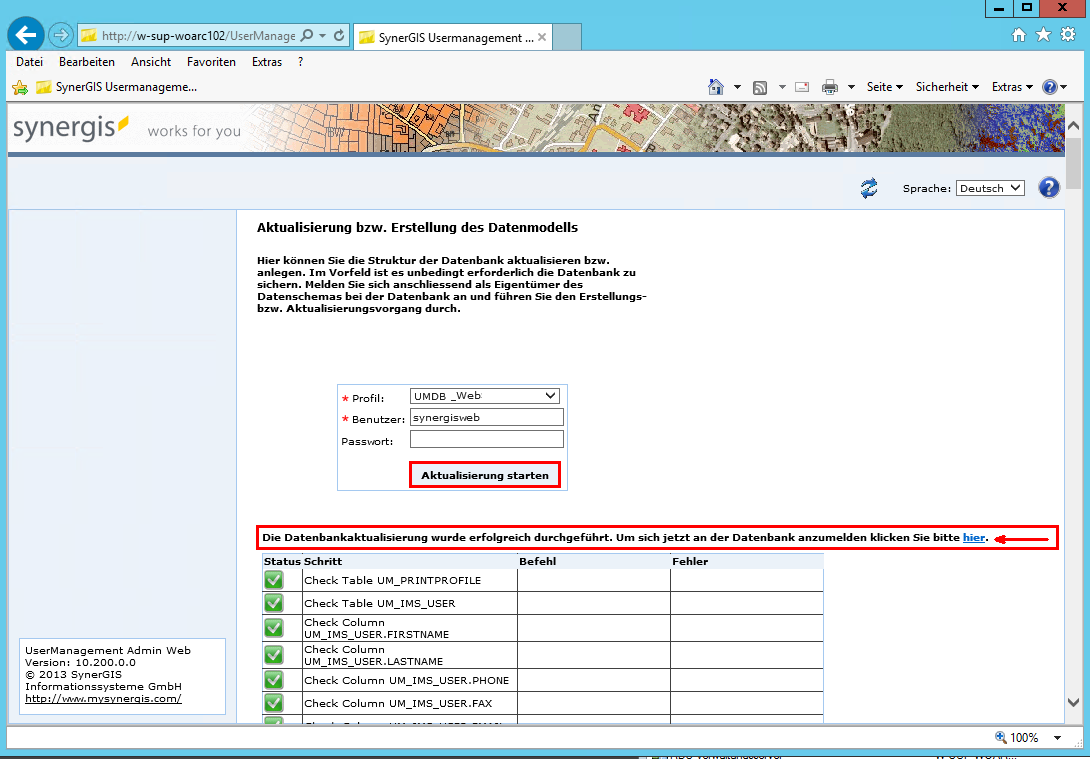The height and width of the screenshot is (759, 1090).
Task: Click the Read Mail envelope icon
Action: (x=801, y=87)
